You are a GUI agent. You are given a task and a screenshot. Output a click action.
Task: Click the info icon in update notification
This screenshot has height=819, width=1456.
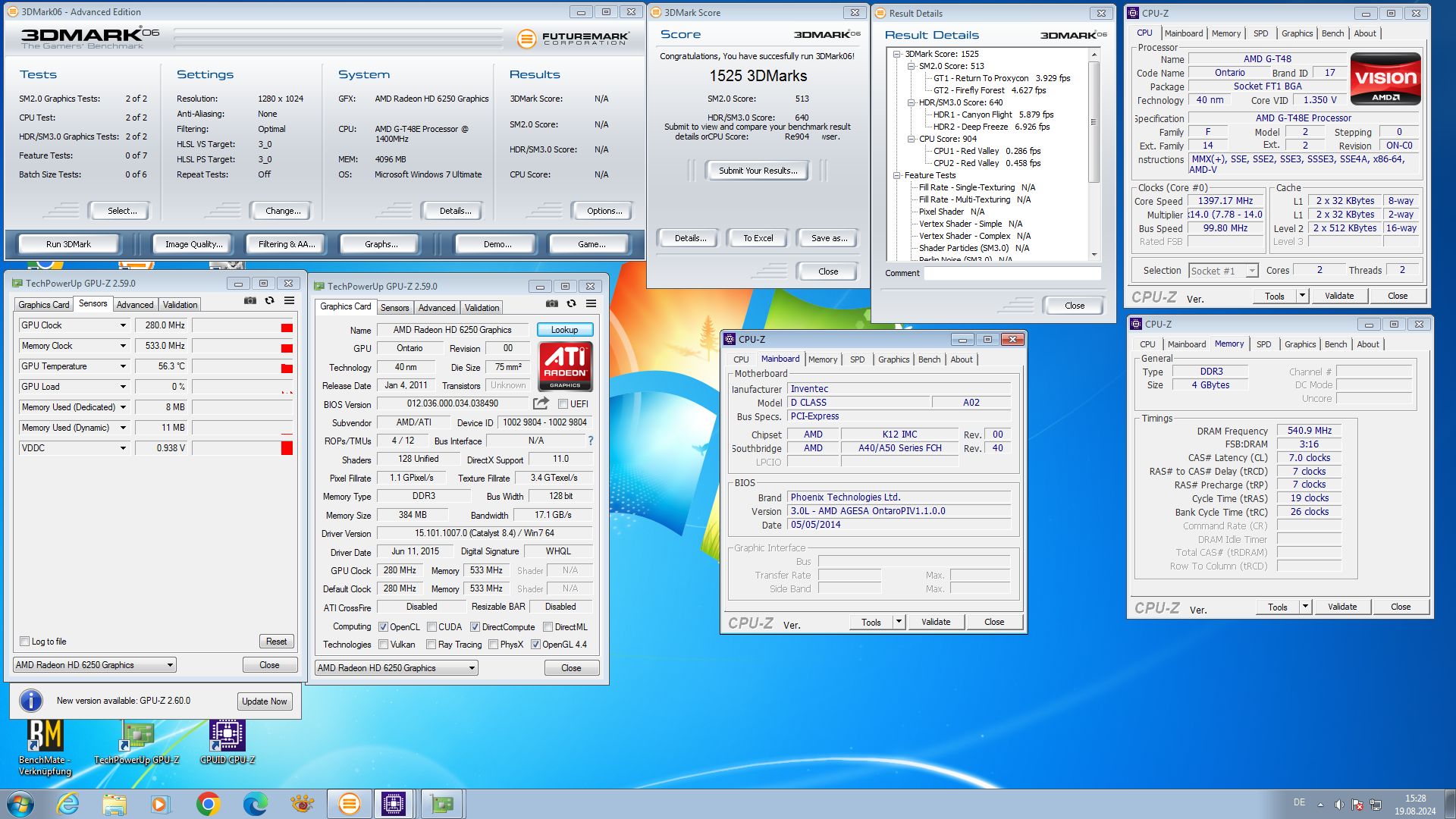pyautogui.click(x=30, y=700)
